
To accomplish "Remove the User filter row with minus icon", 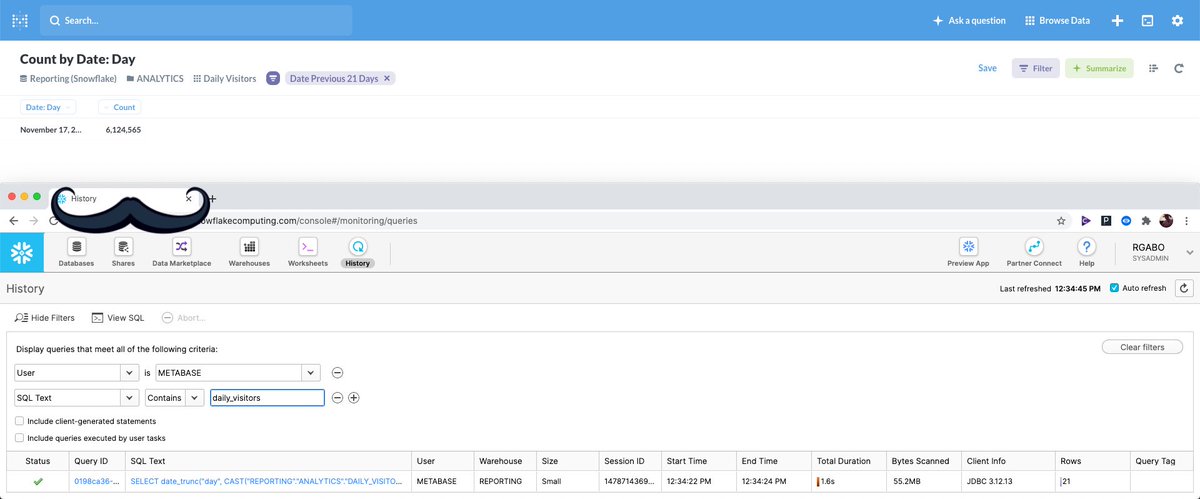I will tap(337, 372).
